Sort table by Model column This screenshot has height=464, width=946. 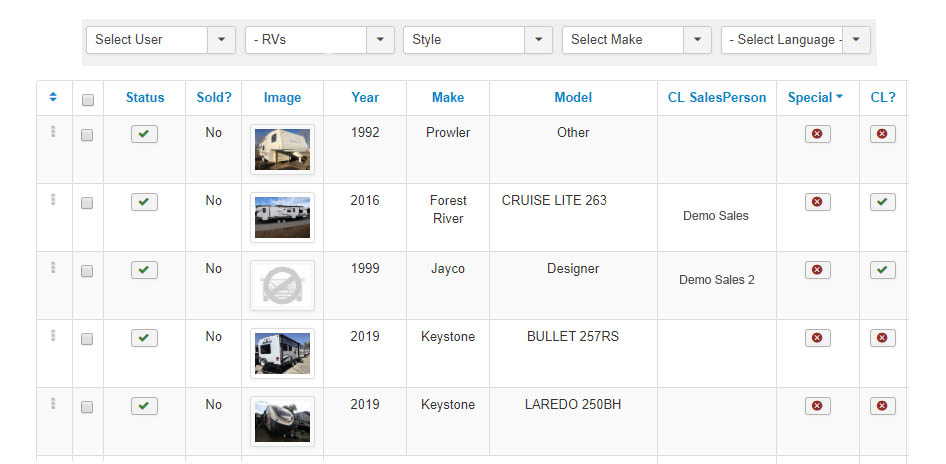coord(573,98)
